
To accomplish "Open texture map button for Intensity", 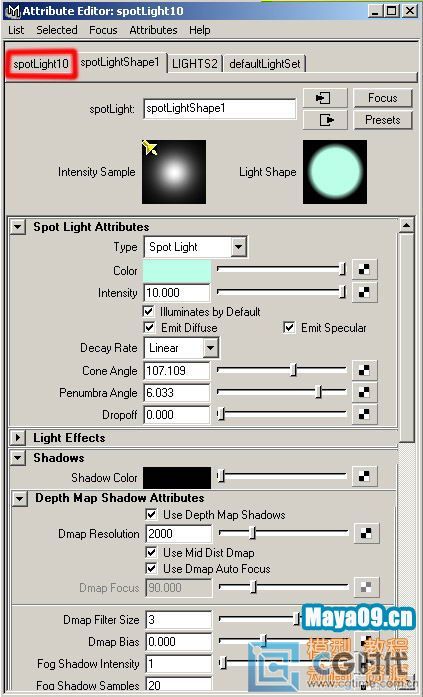I will (365, 292).
